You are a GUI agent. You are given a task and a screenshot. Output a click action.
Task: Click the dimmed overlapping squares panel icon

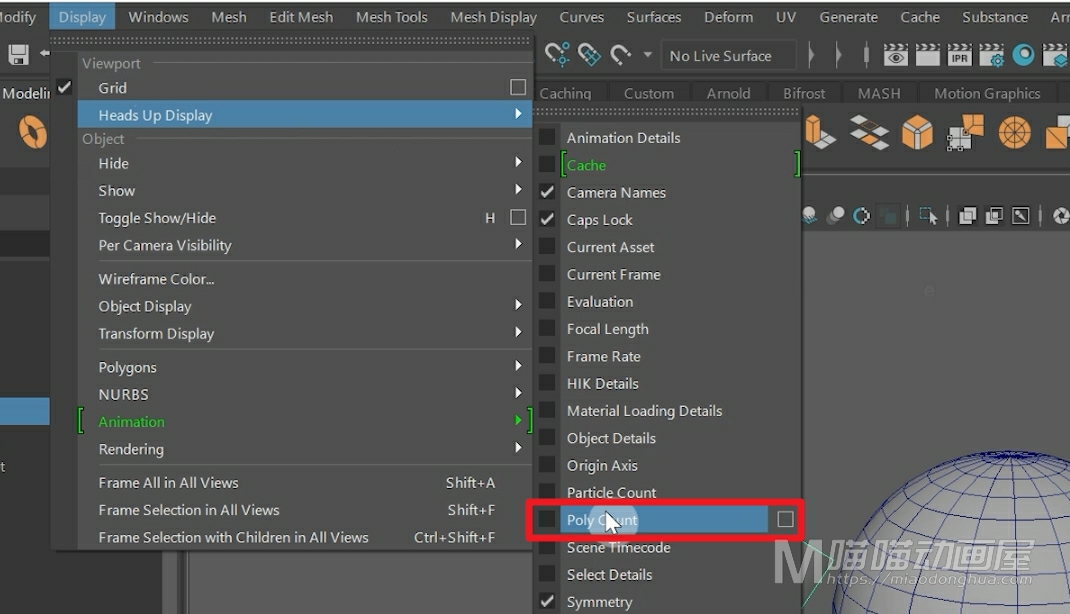tap(889, 216)
